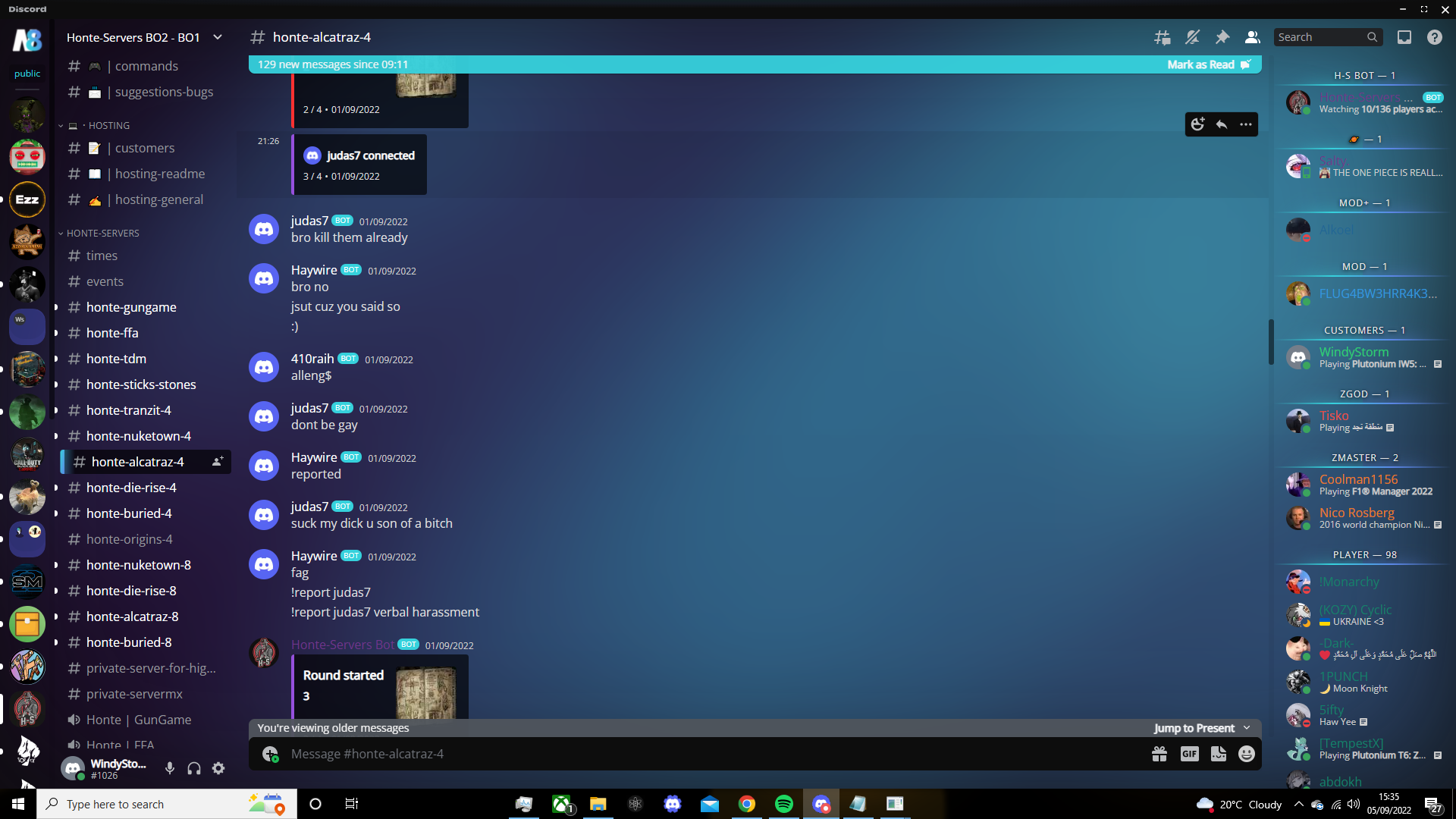Click WindyStorm in the member list

(1363, 357)
